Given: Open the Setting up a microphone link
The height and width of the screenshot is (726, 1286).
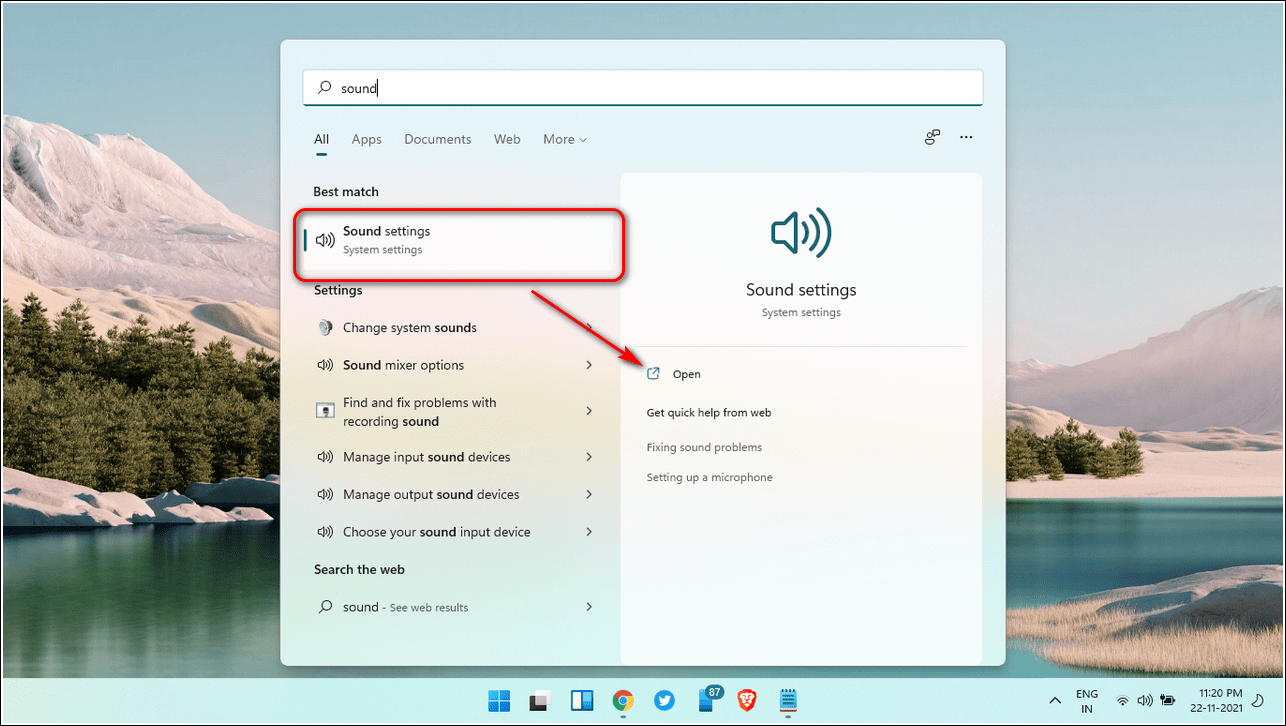Looking at the screenshot, I should (709, 477).
